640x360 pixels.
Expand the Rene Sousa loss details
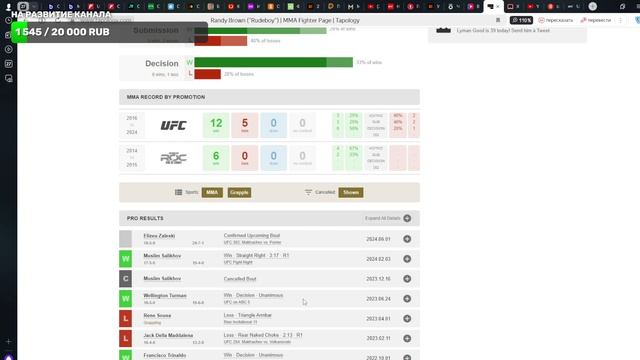(407, 318)
